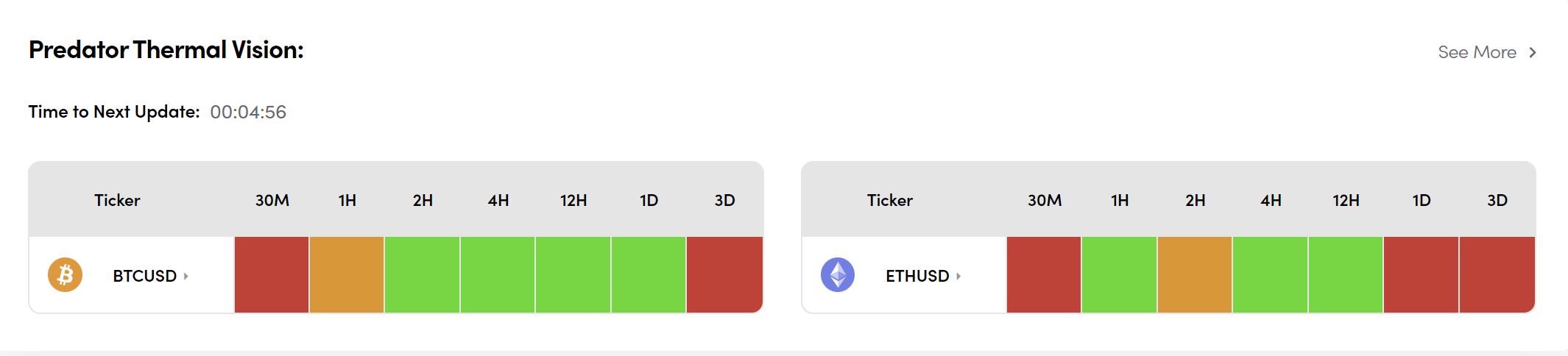Select the ETHUSD 2H orange cell

tap(1195, 274)
